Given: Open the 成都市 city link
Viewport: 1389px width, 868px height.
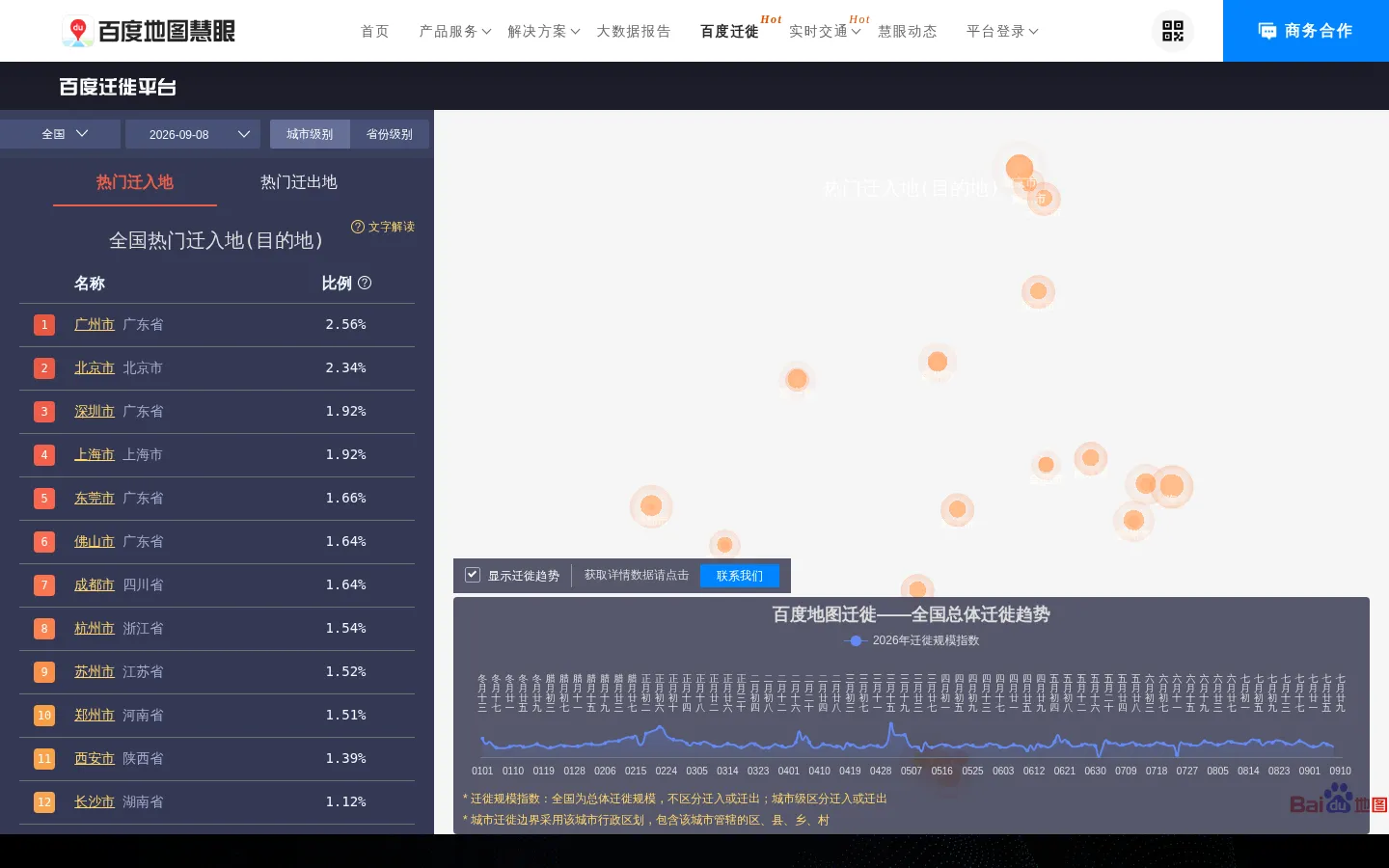Looking at the screenshot, I should [95, 585].
